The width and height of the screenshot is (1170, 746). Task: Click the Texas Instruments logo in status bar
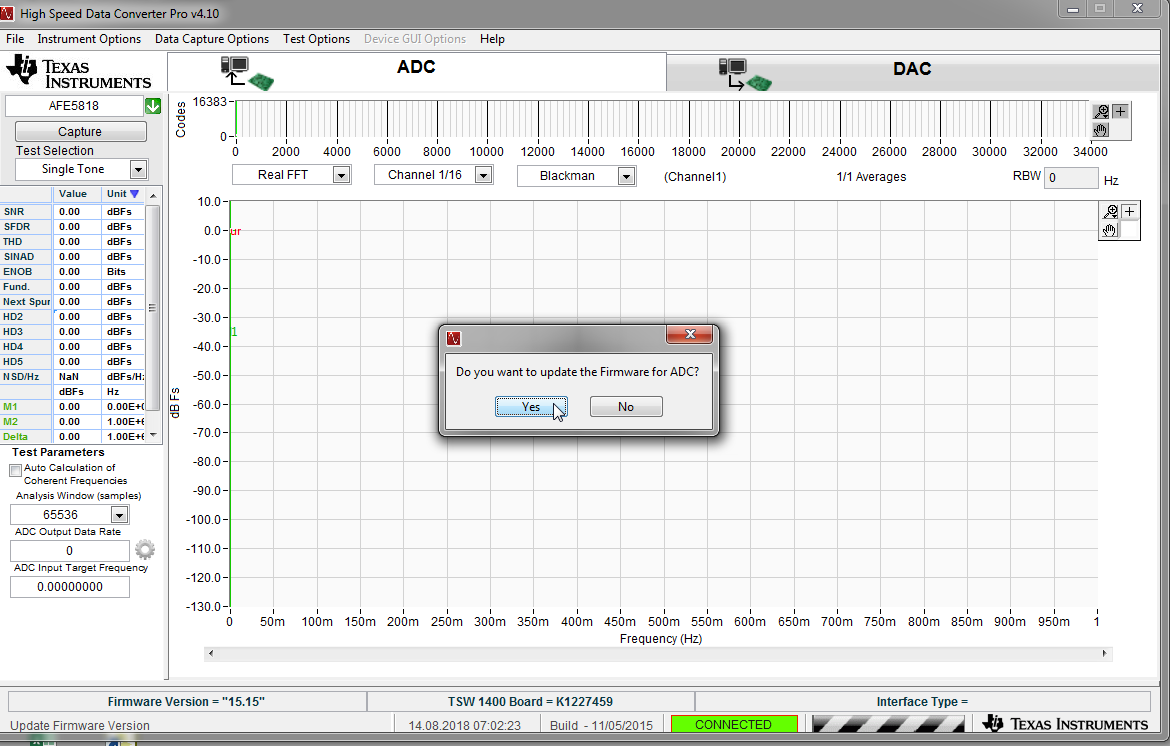(1066, 724)
